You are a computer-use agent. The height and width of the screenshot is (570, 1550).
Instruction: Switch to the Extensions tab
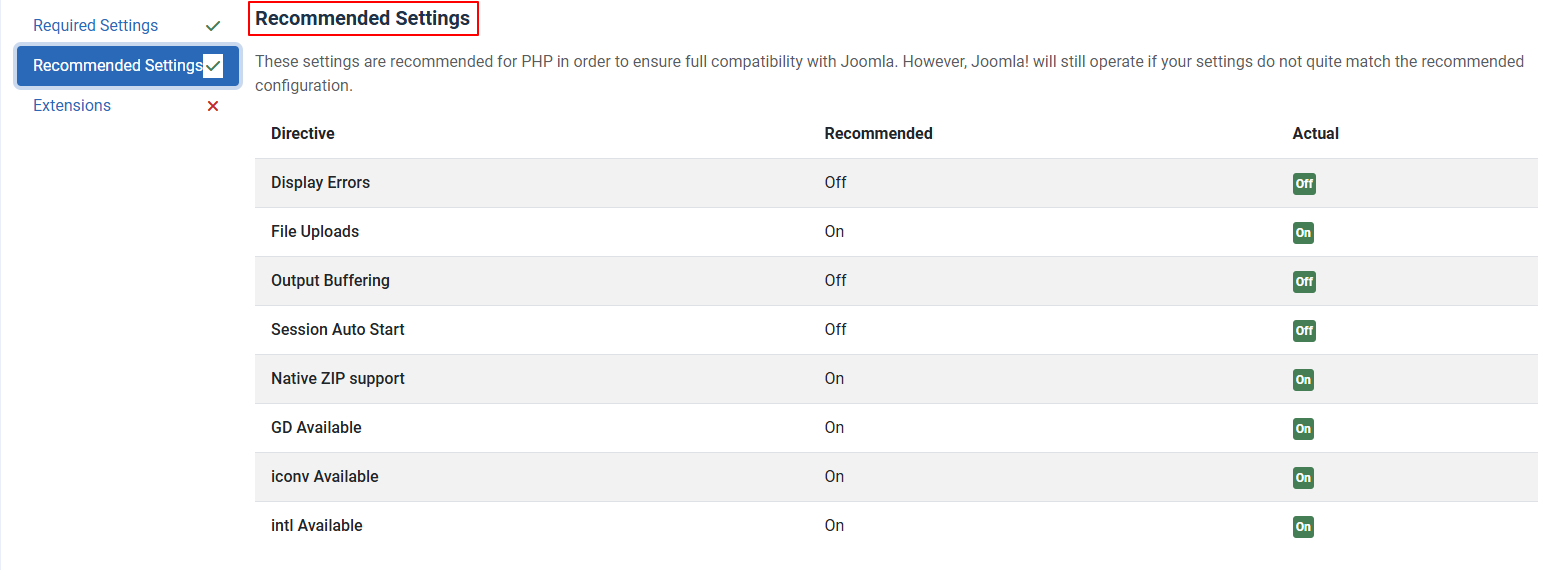coord(72,106)
